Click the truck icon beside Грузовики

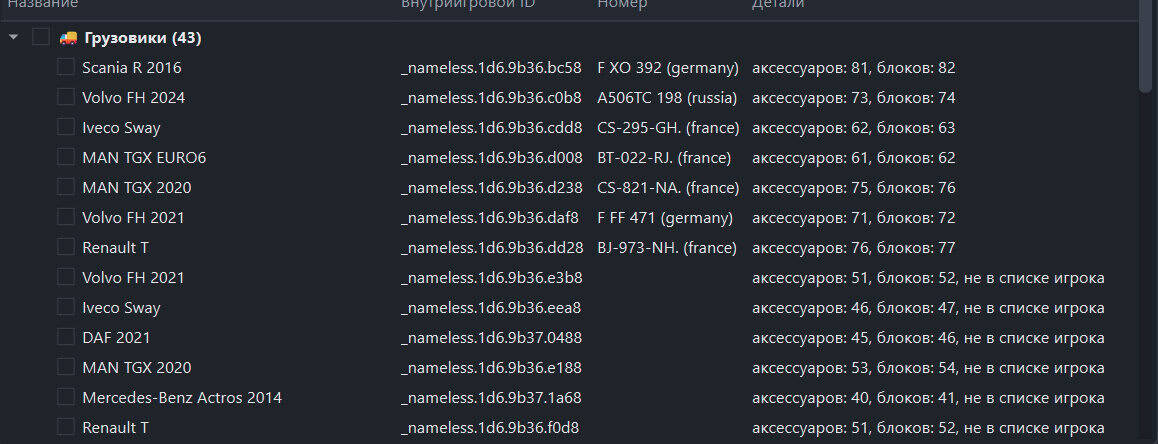[68, 38]
